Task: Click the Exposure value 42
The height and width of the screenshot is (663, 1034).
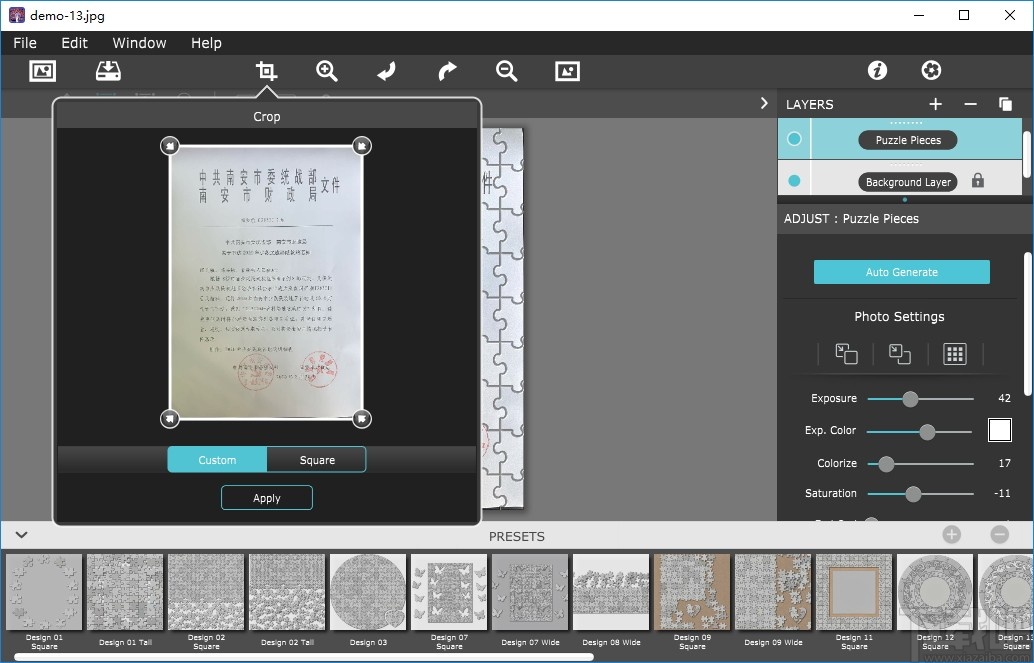Action: tap(1004, 398)
